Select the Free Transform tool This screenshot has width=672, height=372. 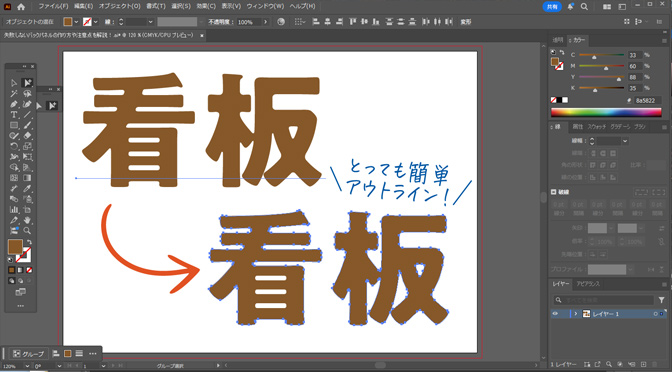click(x=27, y=157)
